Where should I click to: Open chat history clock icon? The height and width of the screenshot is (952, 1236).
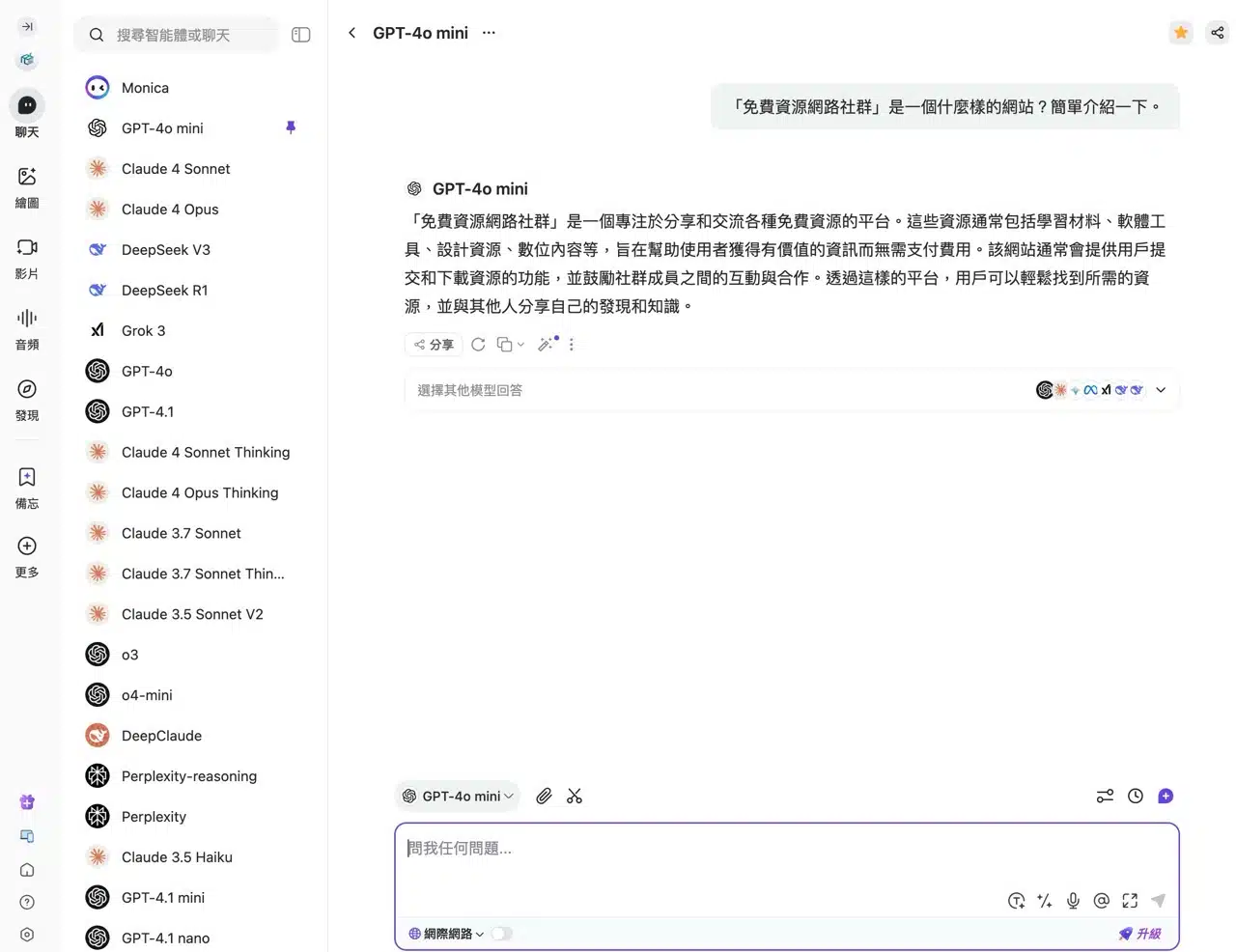tap(1136, 796)
